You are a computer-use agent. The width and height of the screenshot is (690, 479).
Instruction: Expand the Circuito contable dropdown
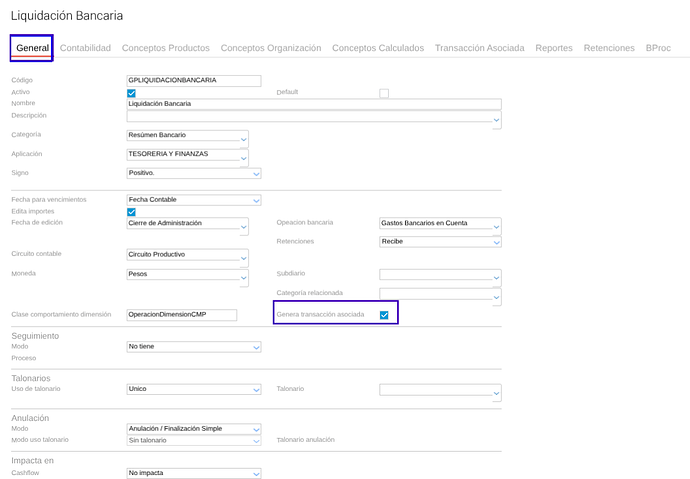coord(188,255)
